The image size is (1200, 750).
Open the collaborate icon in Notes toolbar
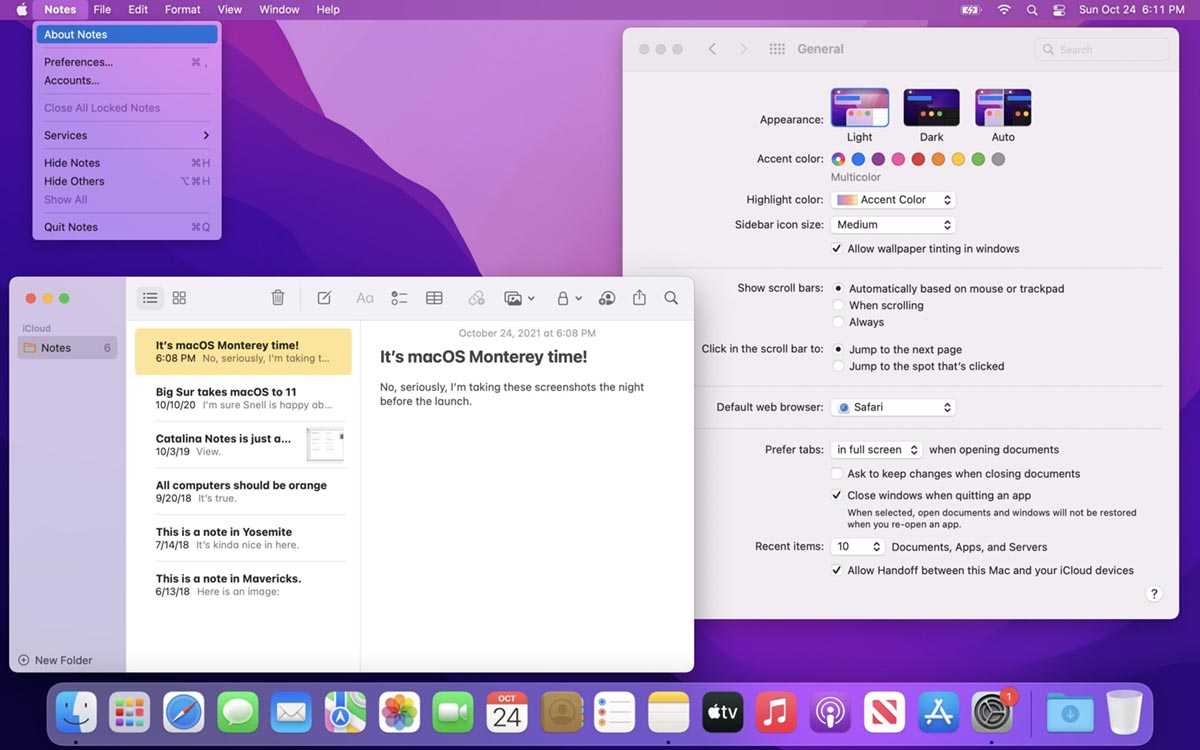pyautogui.click(x=606, y=298)
